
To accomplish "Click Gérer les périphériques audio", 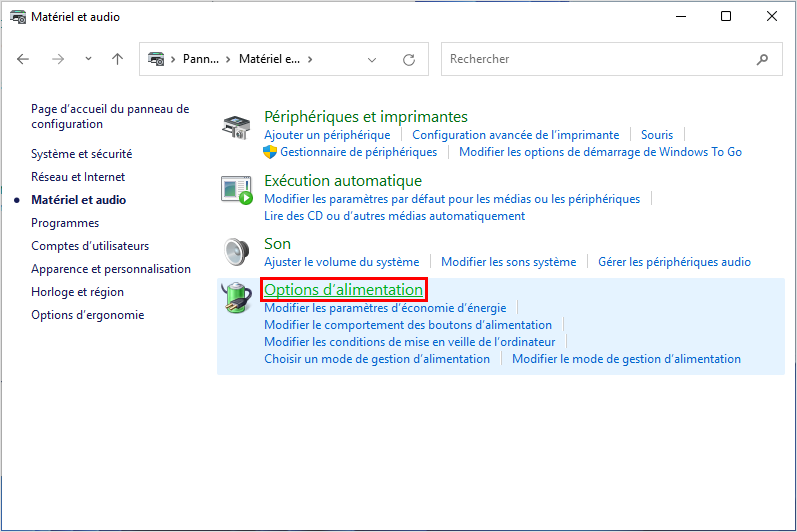I will tap(674, 262).
